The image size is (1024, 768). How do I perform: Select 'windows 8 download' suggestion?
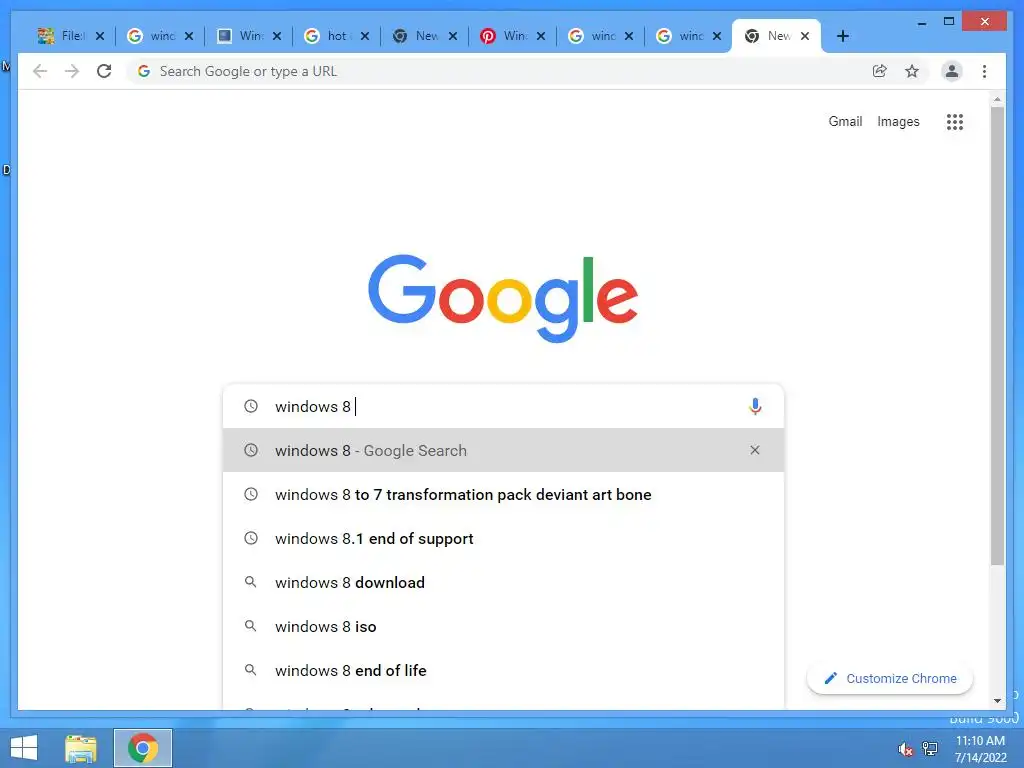503,582
